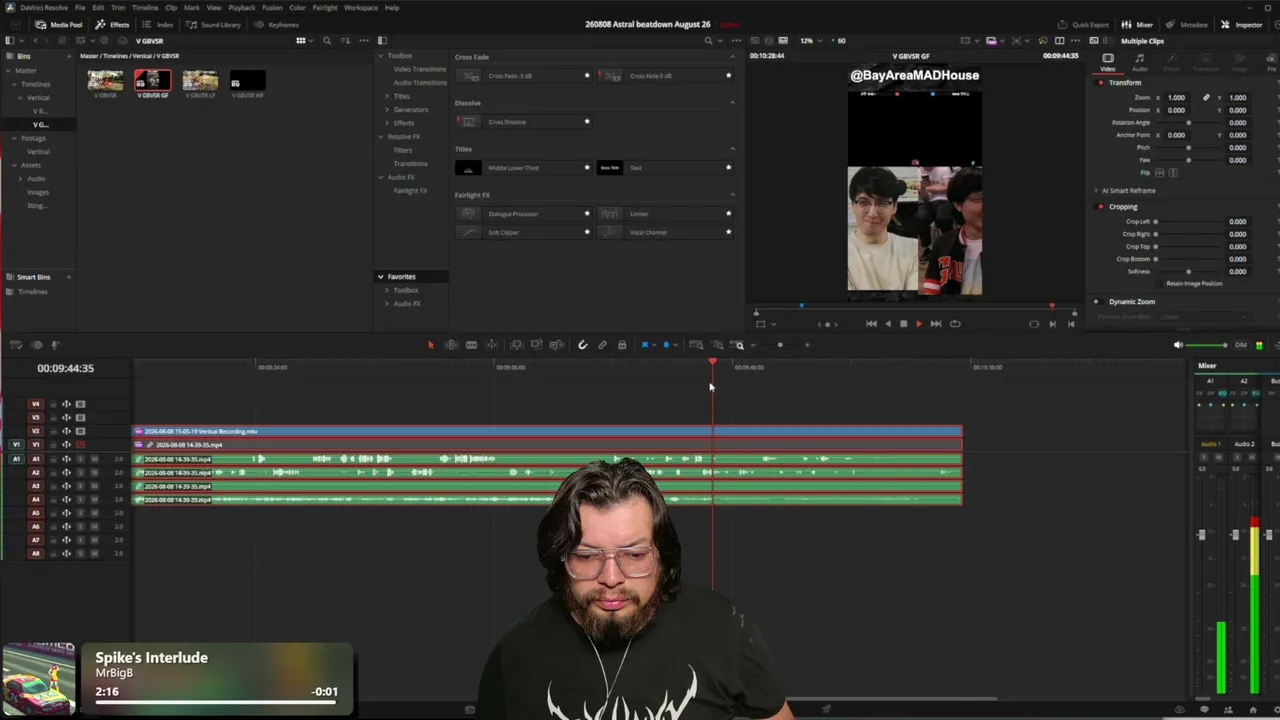Open the Media Pool view mode dropdown
This screenshot has width=1280, height=720.
(303, 41)
